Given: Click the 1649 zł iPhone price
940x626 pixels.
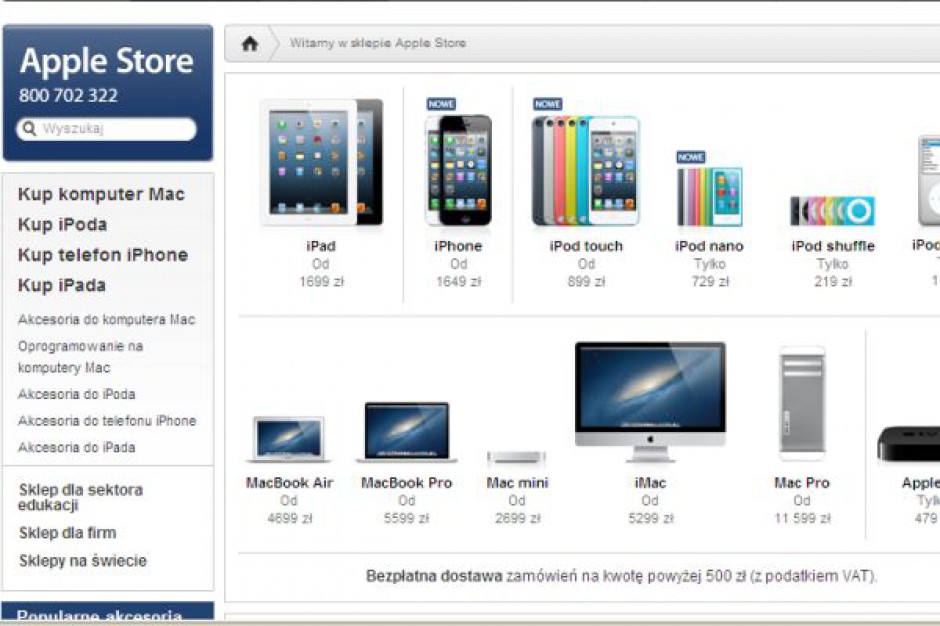Looking at the screenshot, I should [x=458, y=282].
